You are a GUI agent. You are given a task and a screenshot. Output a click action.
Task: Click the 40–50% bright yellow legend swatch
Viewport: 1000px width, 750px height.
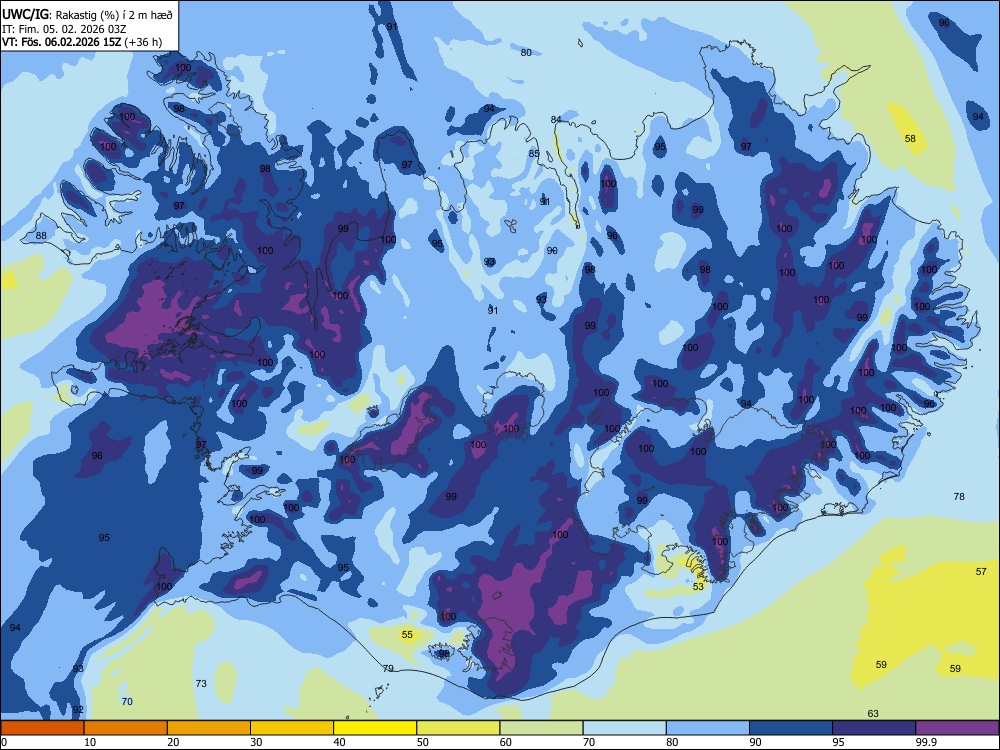click(375, 728)
